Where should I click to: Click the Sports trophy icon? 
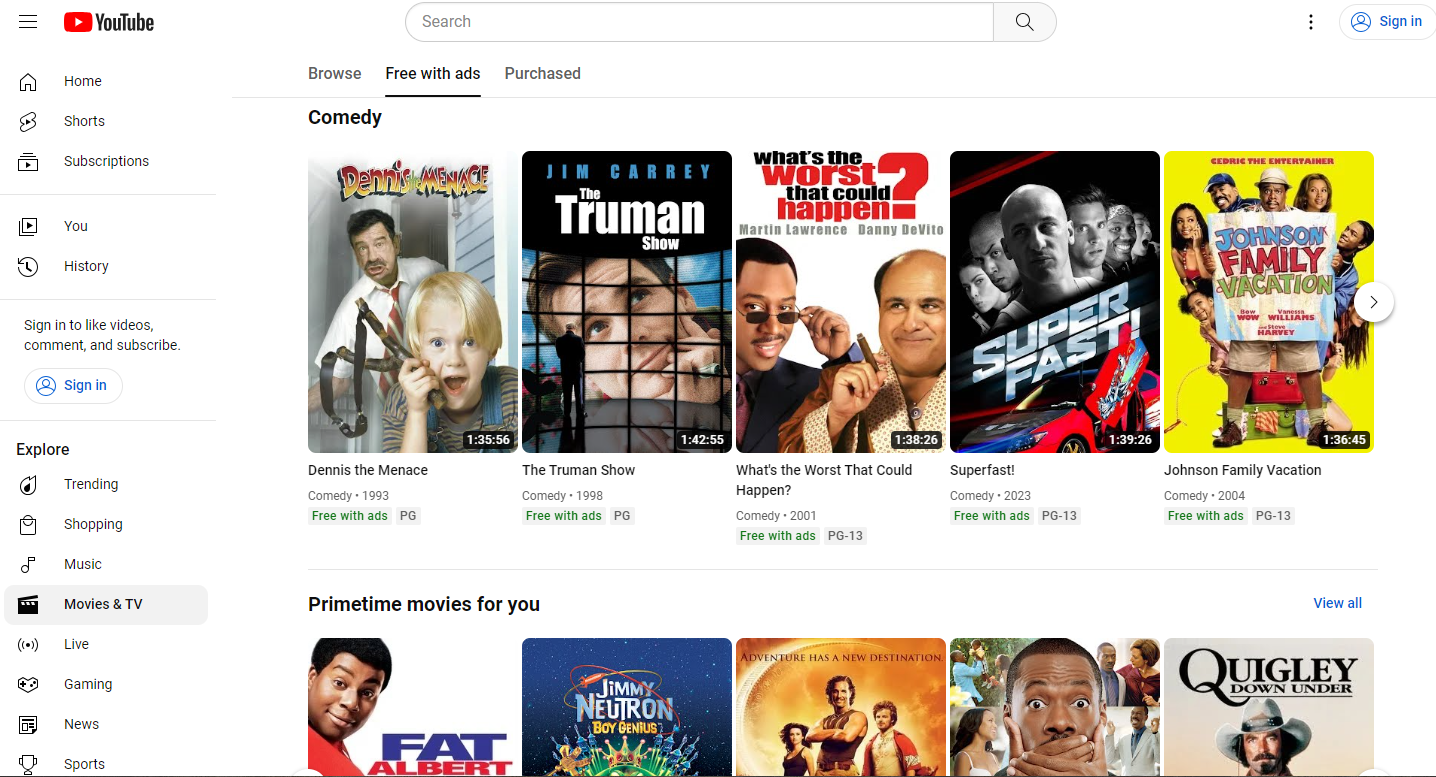coord(28,764)
